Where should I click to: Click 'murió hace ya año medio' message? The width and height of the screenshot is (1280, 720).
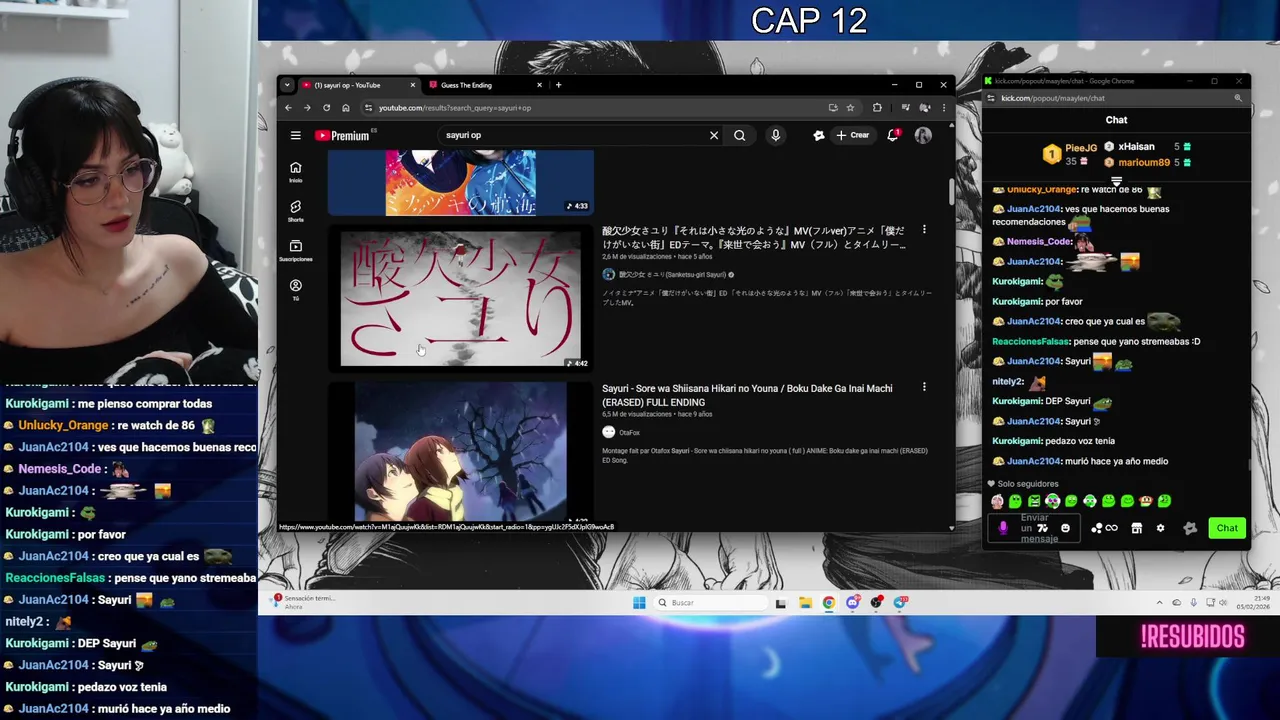(1116, 461)
